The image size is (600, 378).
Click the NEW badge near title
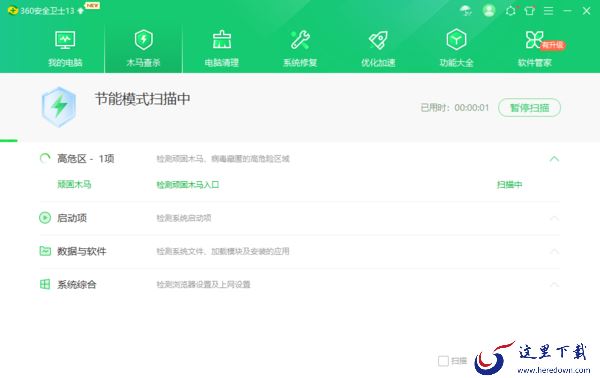92,5
